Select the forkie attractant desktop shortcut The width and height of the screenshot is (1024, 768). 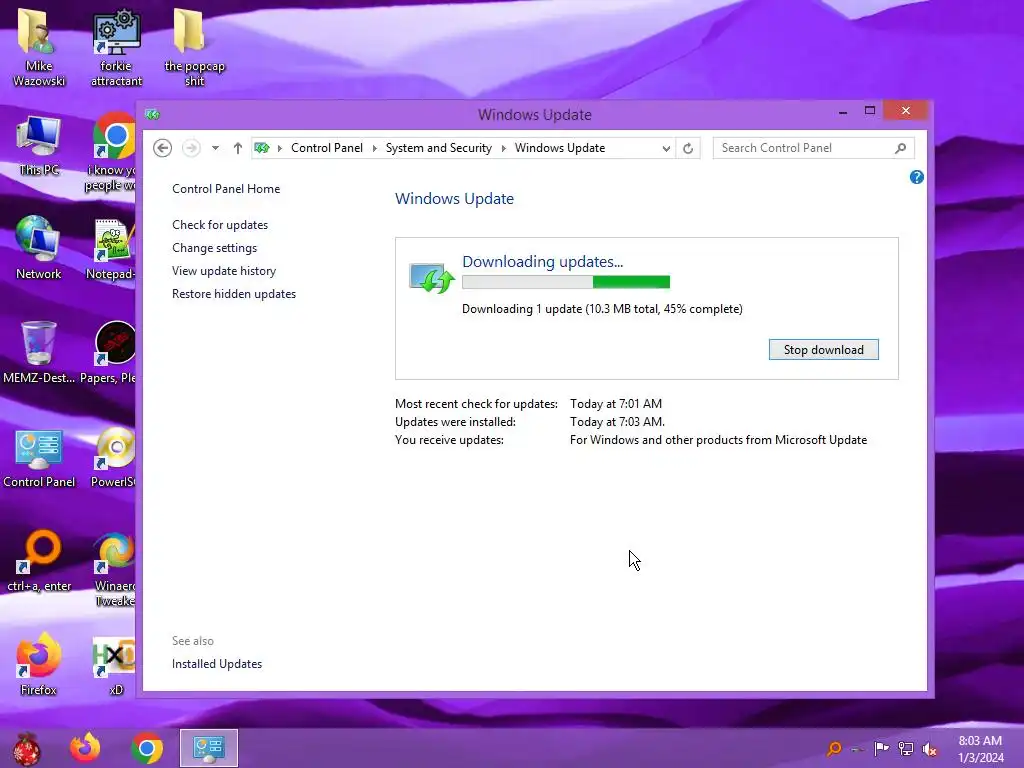pos(116,47)
